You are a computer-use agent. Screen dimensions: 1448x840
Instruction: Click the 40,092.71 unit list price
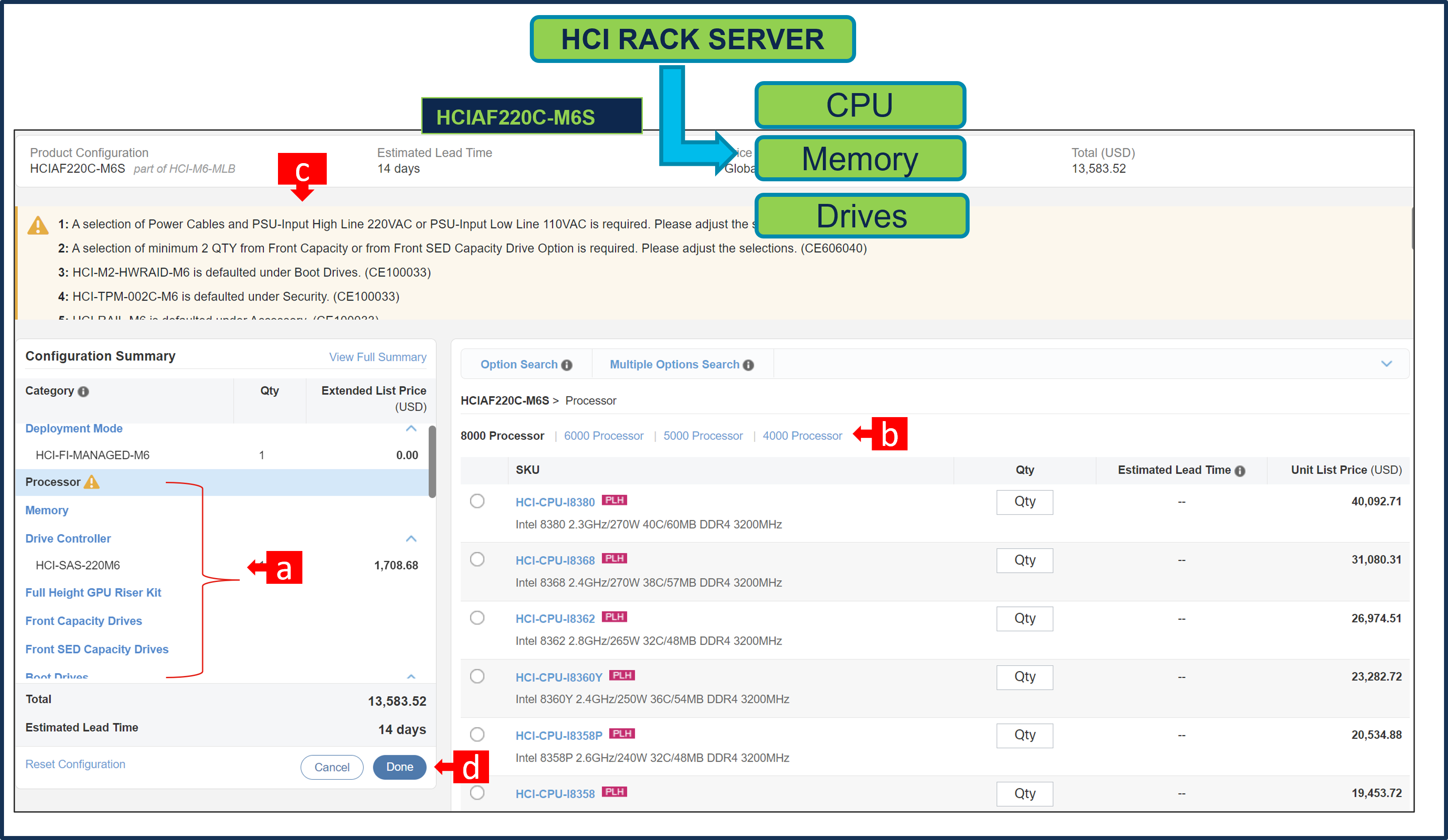[1376, 502]
